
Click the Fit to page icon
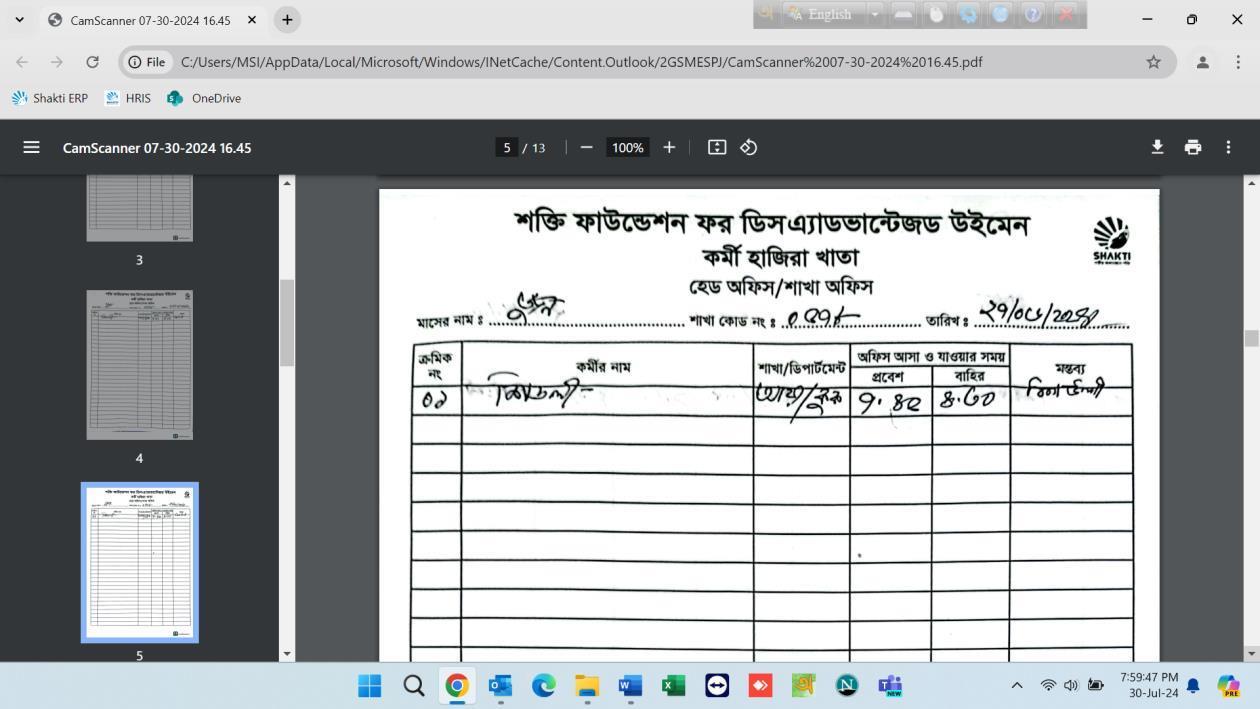717,147
